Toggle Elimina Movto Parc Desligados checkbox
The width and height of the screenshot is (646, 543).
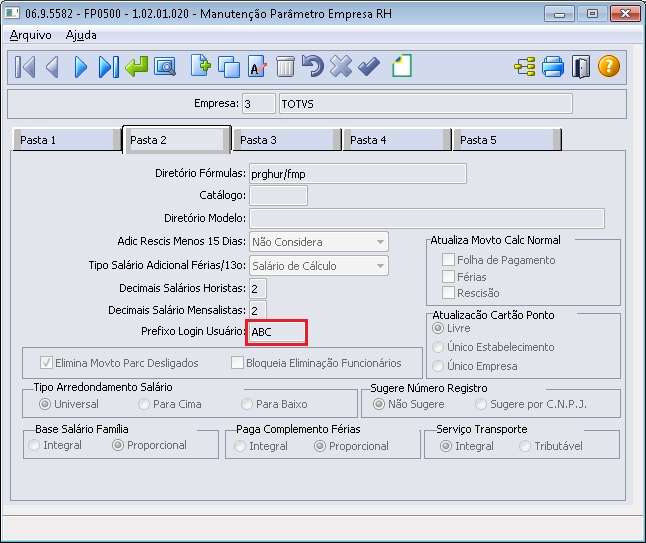pos(46,363)
